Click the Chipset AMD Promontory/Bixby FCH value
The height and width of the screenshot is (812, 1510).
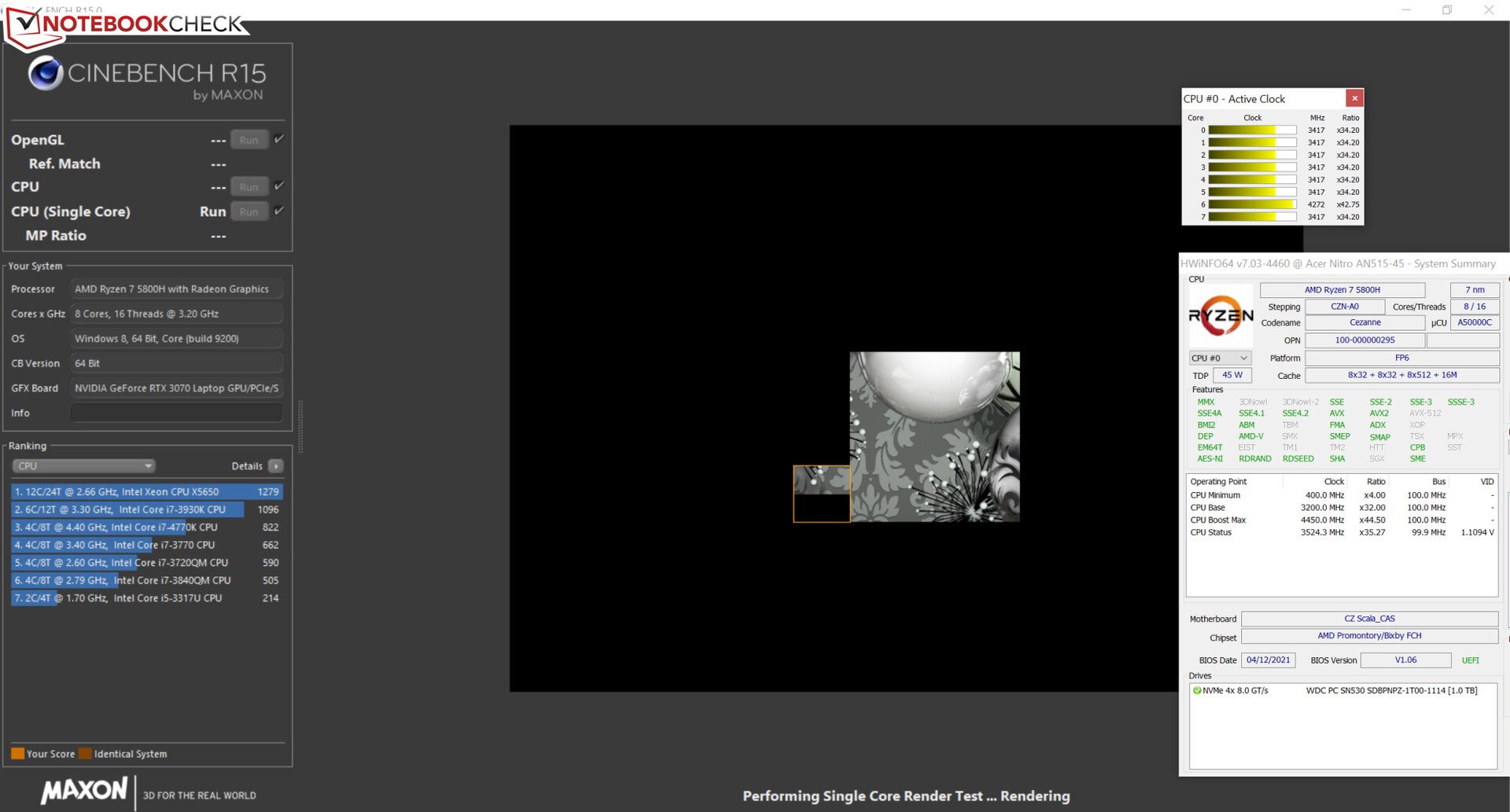click(x=1369, y=636)
